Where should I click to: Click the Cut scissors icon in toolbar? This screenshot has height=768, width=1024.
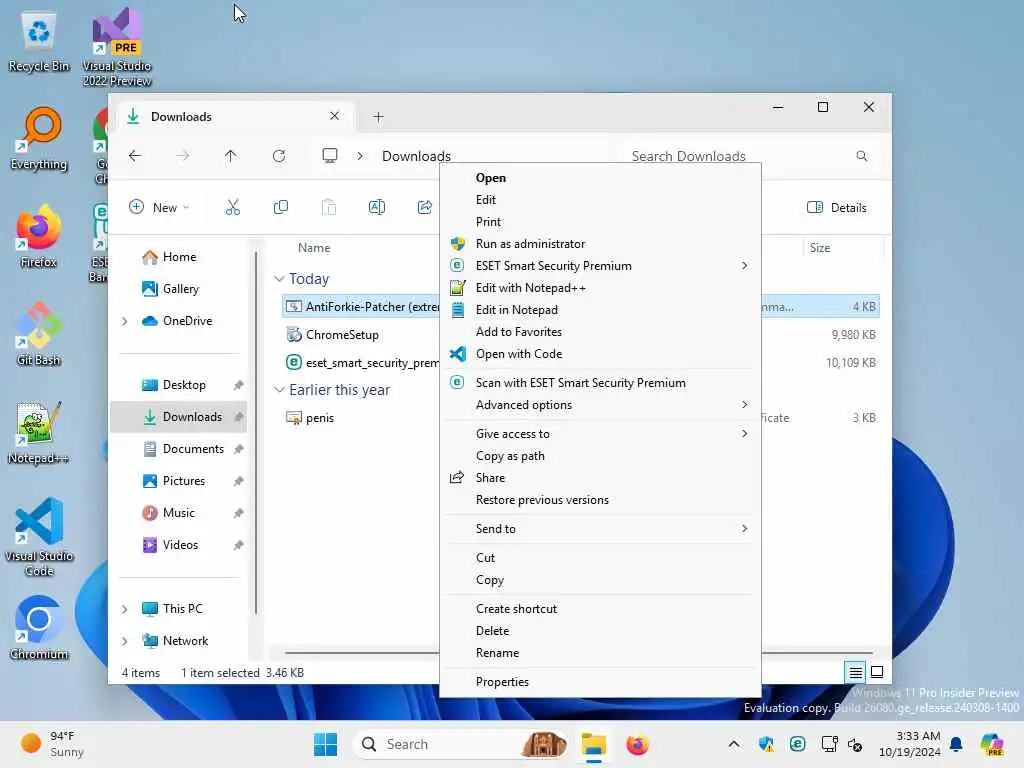click(232, 208)
